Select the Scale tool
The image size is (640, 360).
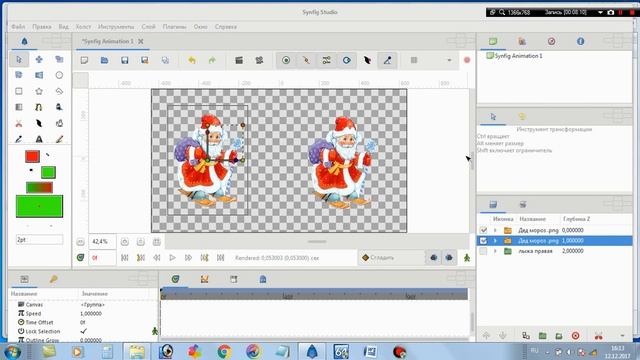[59, 60]
